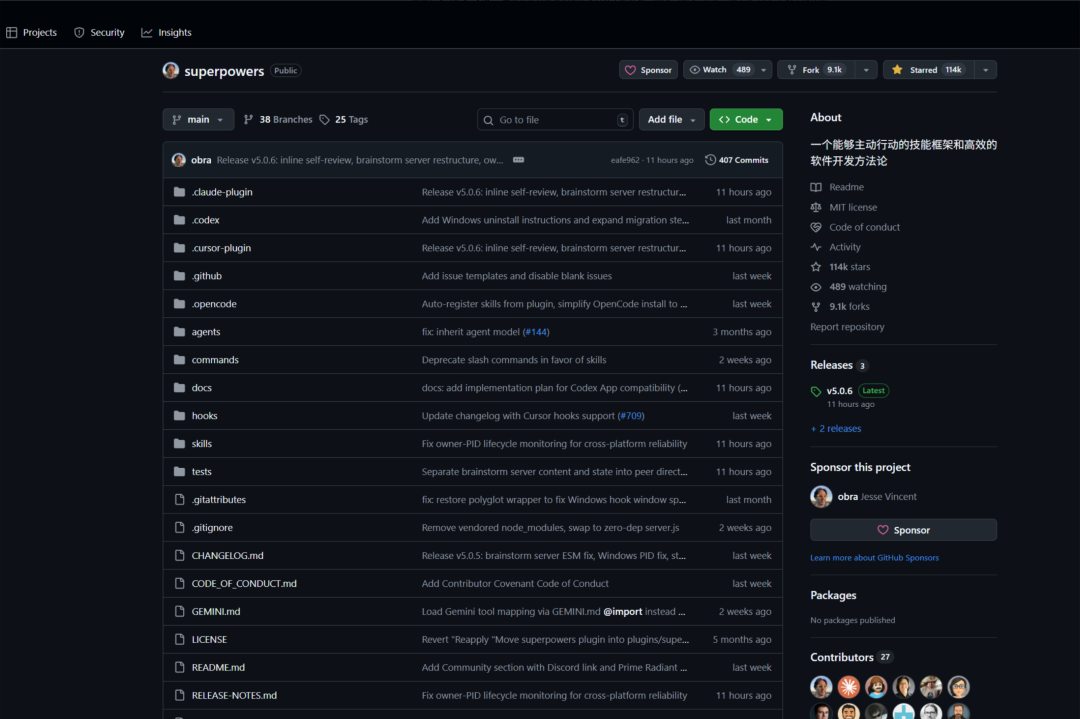Click Report repository link

point(847,326)
